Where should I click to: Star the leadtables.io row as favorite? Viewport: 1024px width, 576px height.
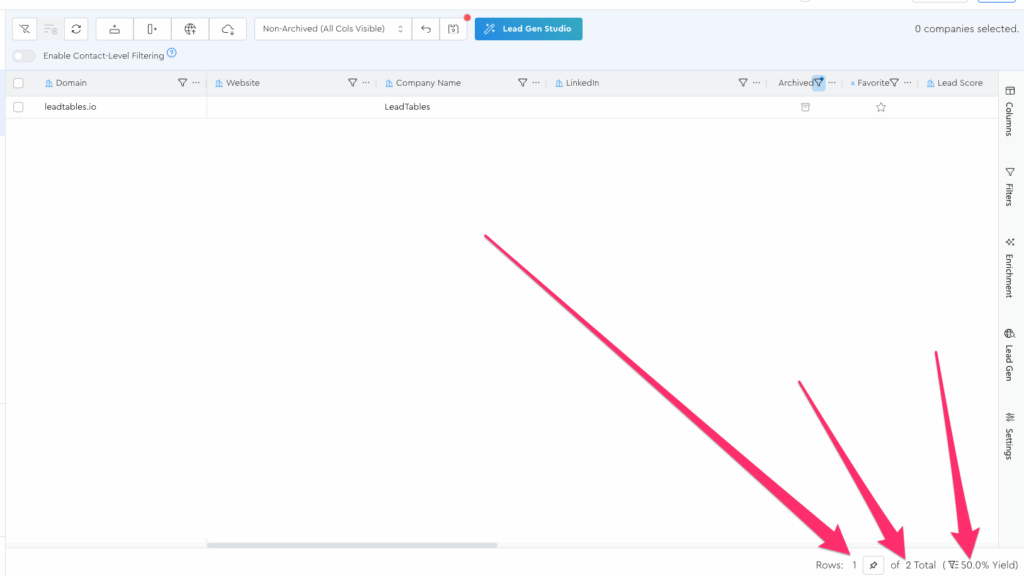881,107
